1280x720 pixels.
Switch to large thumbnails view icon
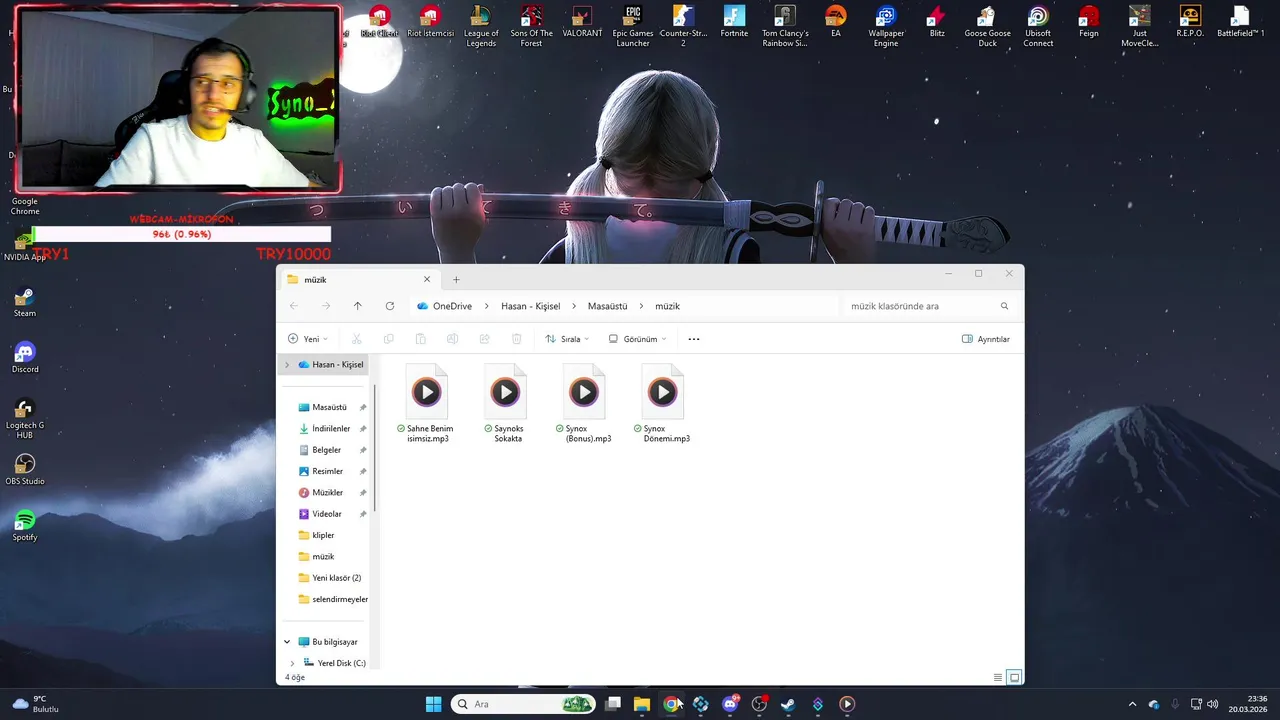(x=1014, y=677)
